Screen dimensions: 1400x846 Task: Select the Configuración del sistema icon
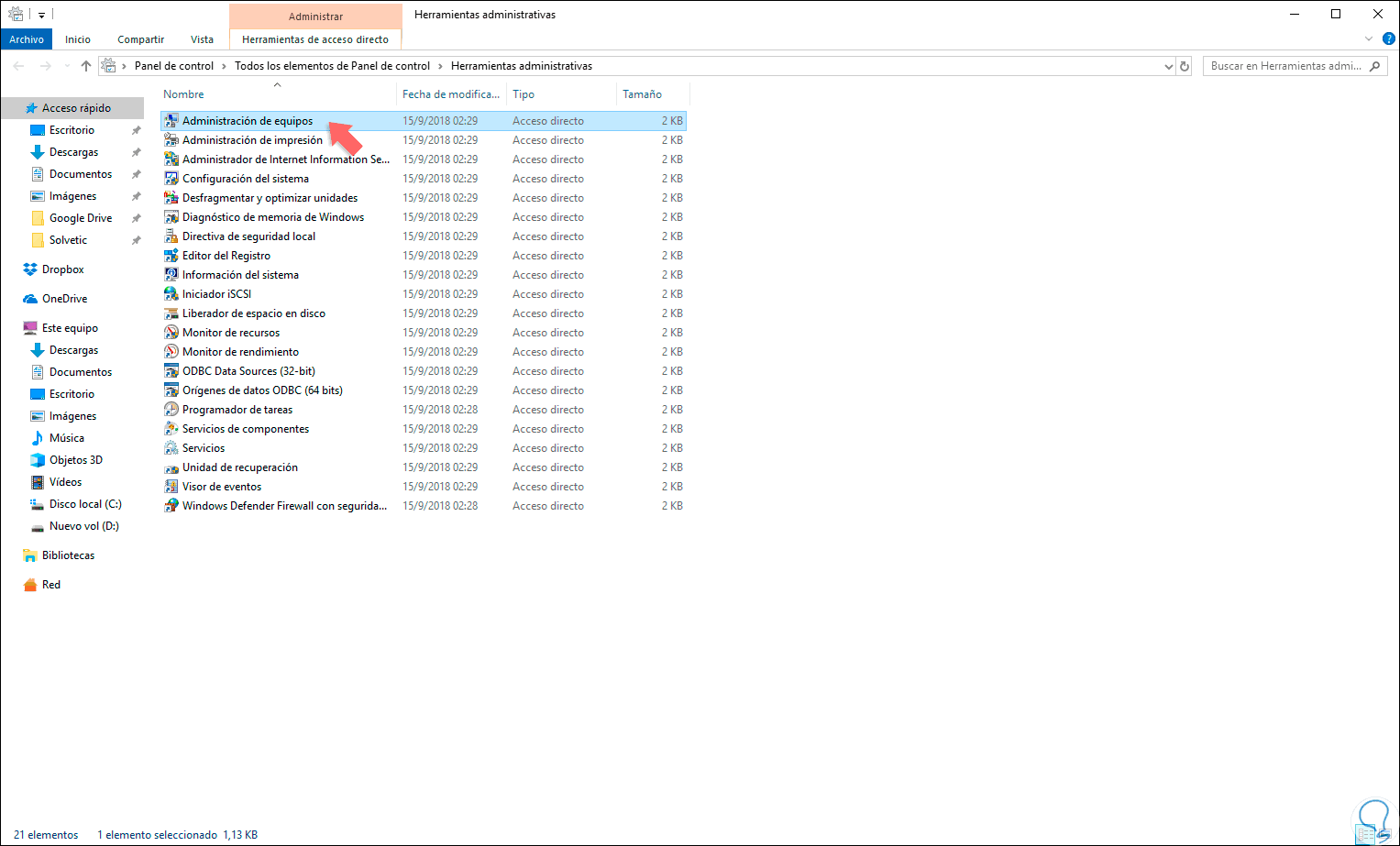tap(171, 179)
